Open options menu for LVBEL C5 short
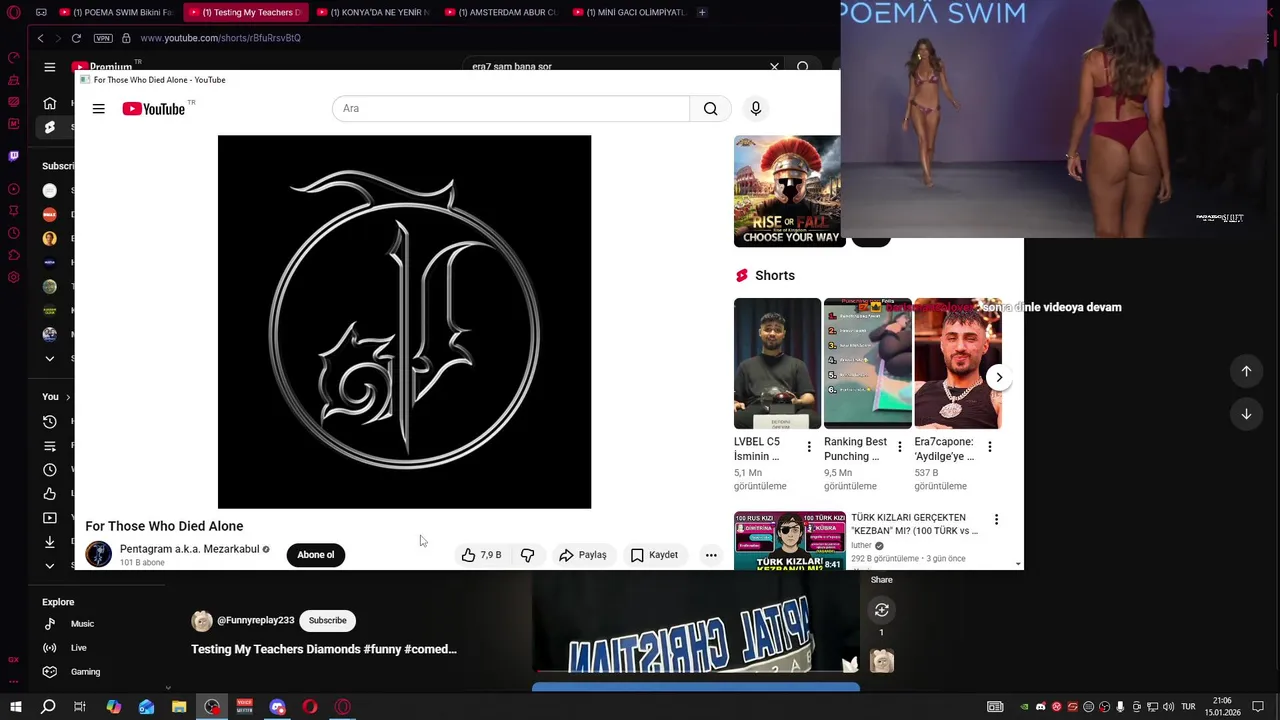This screenshot has height=720, width=1280. 809,447
